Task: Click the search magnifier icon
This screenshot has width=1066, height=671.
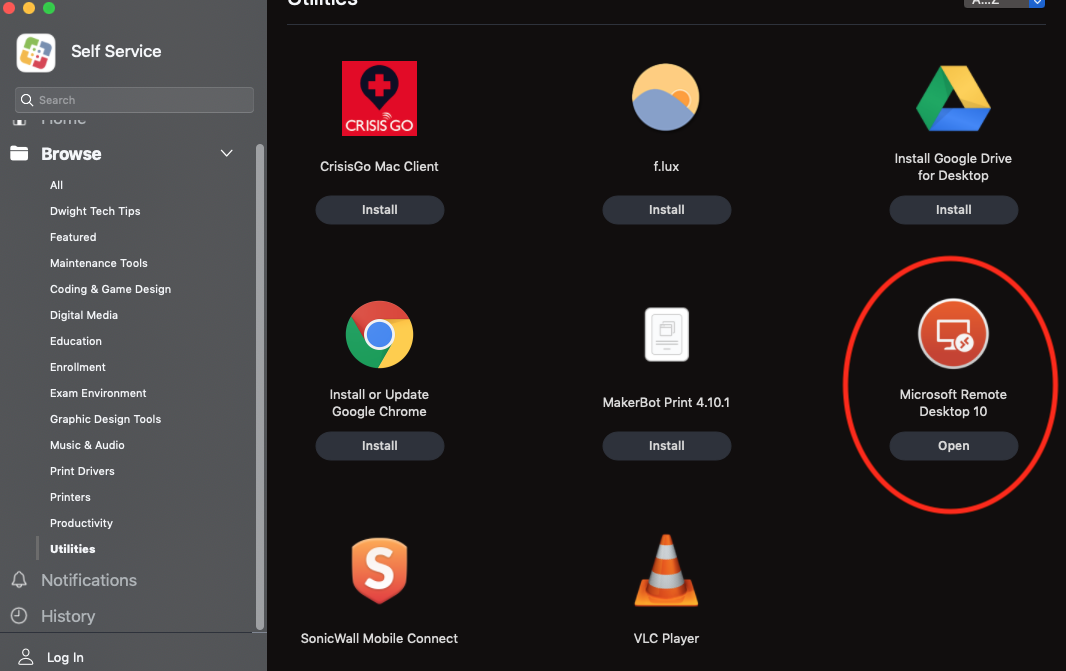Action: [x=27, y=100]
